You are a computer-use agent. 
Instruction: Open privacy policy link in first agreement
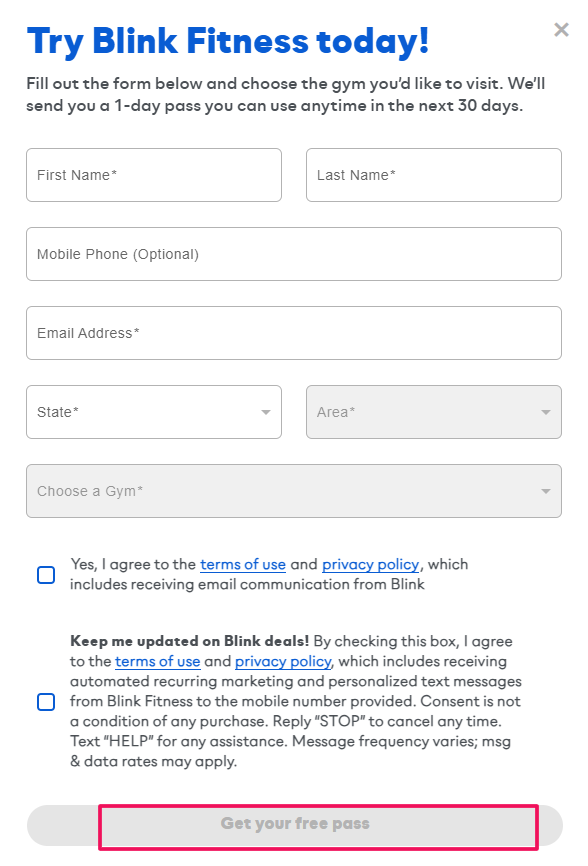[x=370, y=564]
